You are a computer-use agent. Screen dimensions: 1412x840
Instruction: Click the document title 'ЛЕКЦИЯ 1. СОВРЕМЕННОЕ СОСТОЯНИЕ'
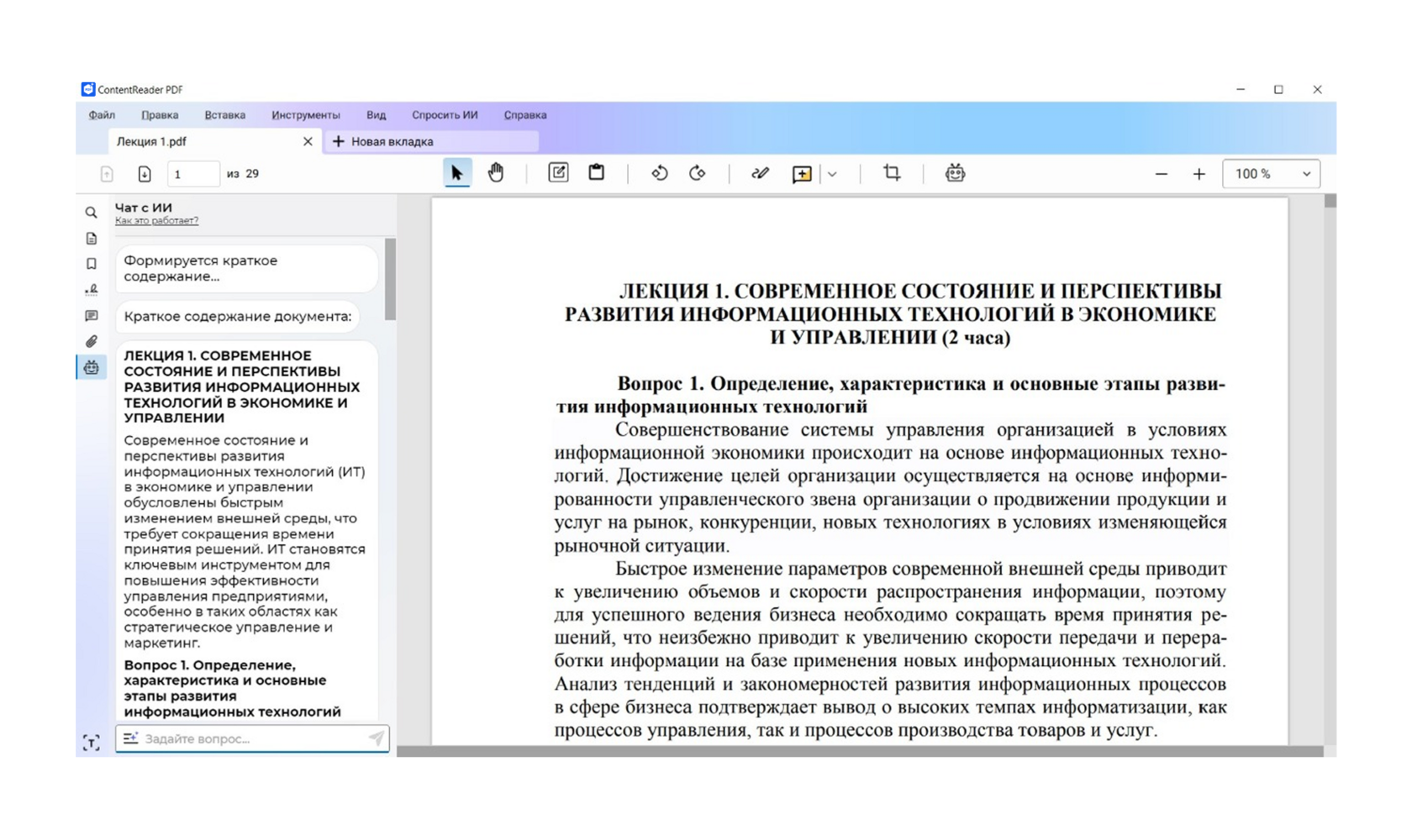[x=891, y=314]
